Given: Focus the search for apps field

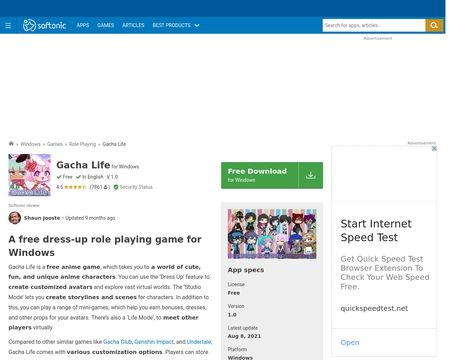Looking at the screenshot, I should click(x=374, y=25).
